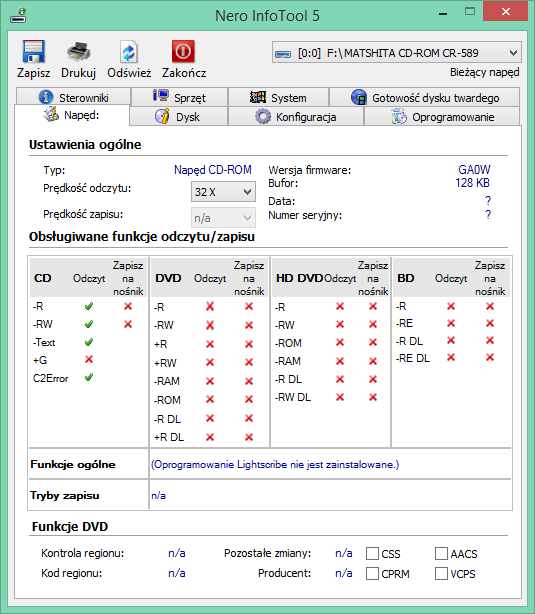Viewport: 535px width, 614px height.
Task: Tick the CPRM checkbox
Action: point(372,574)
